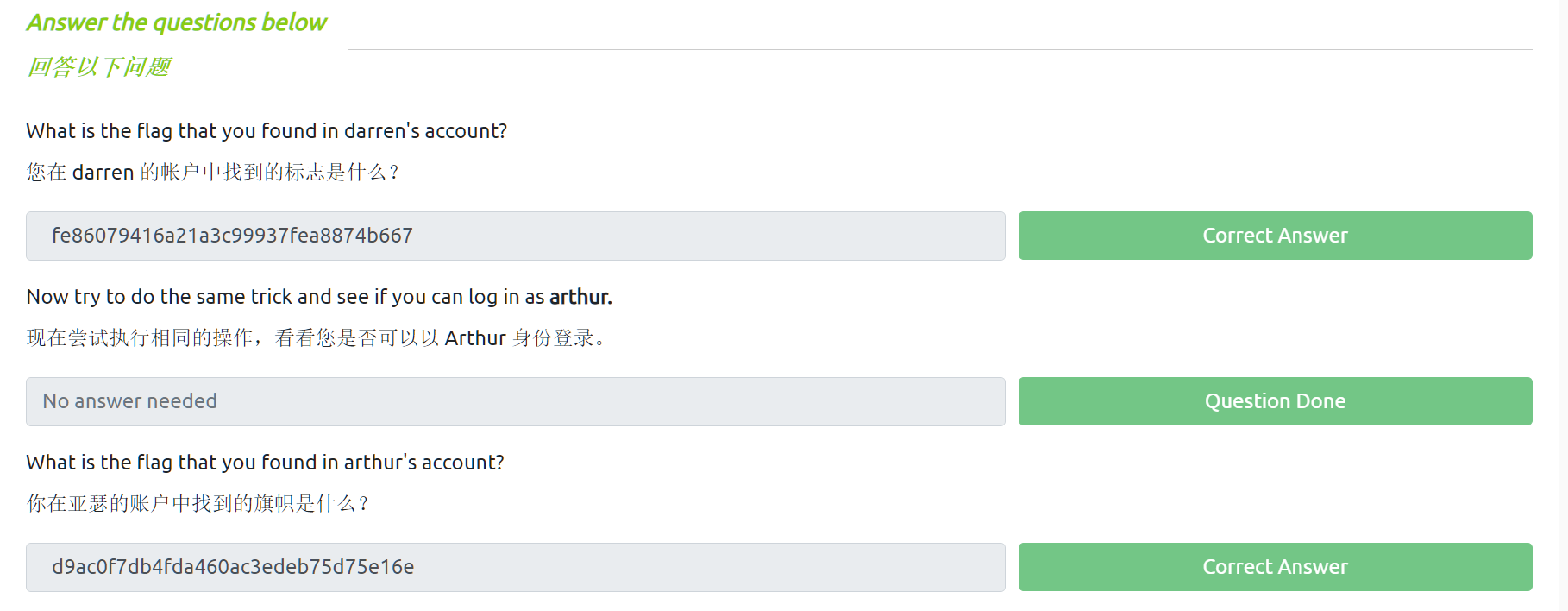Image resolution: width=1568 pixels, height=611 pixels.
Task: Click the horizontal divider line beside the heading
Action: (x=940, y=50)
